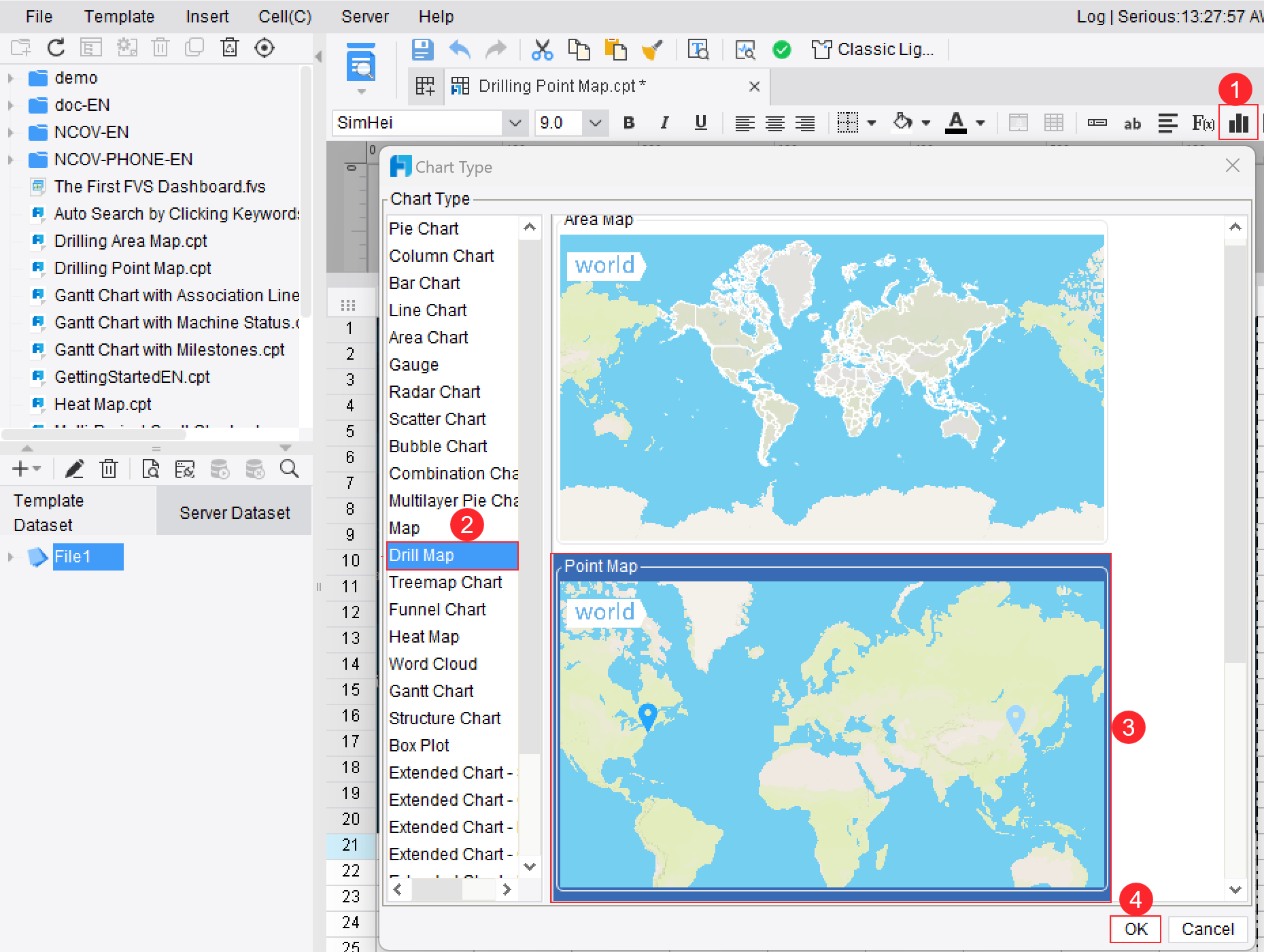Click the Italic formatting icon
This screenshot has height=952, width=1264.
click(x=664, y=122)
